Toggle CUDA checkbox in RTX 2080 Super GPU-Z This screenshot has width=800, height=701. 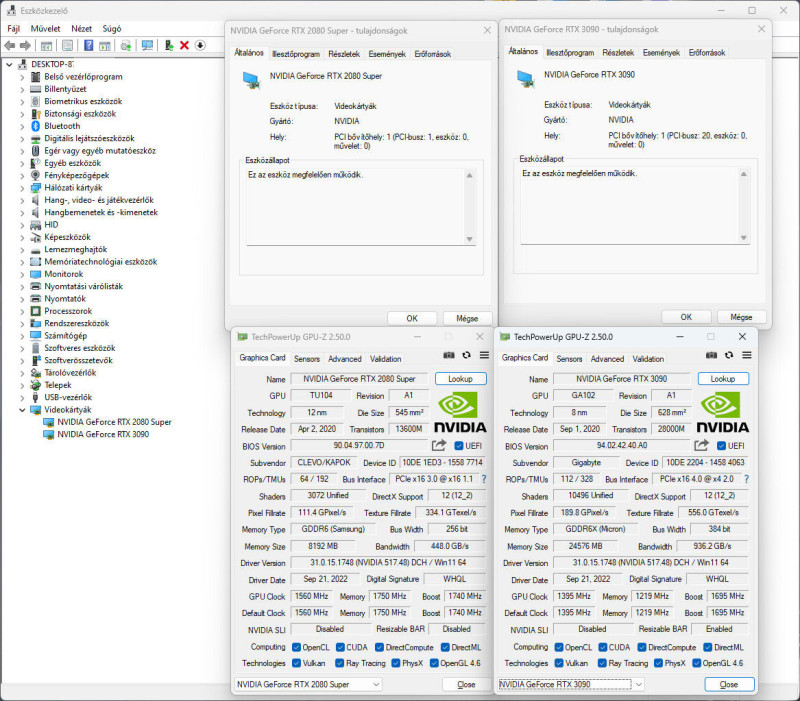coord(340,647)
